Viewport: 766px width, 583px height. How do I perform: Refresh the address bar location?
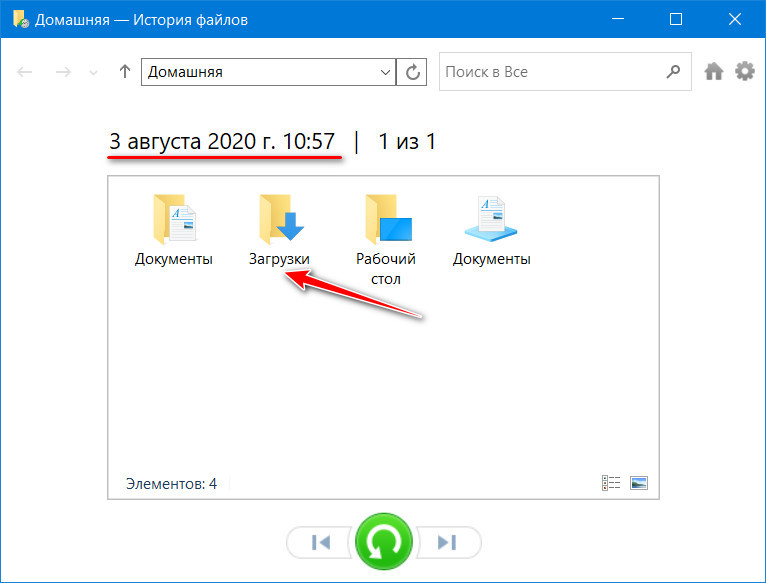tap(412, 72)
